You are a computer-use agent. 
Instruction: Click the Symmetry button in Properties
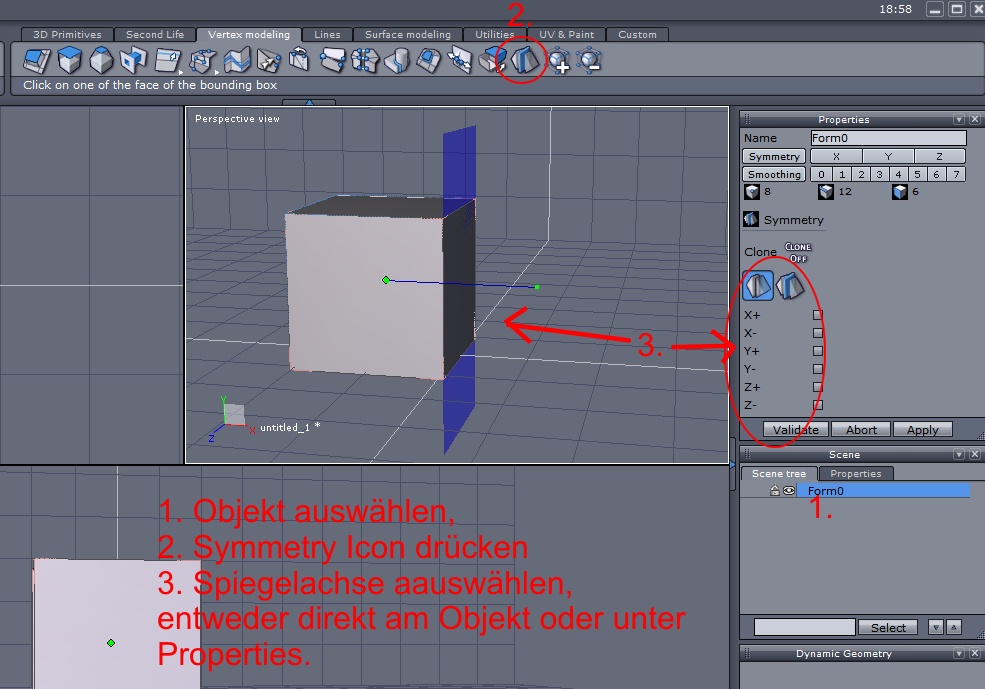tap(774, 156)
